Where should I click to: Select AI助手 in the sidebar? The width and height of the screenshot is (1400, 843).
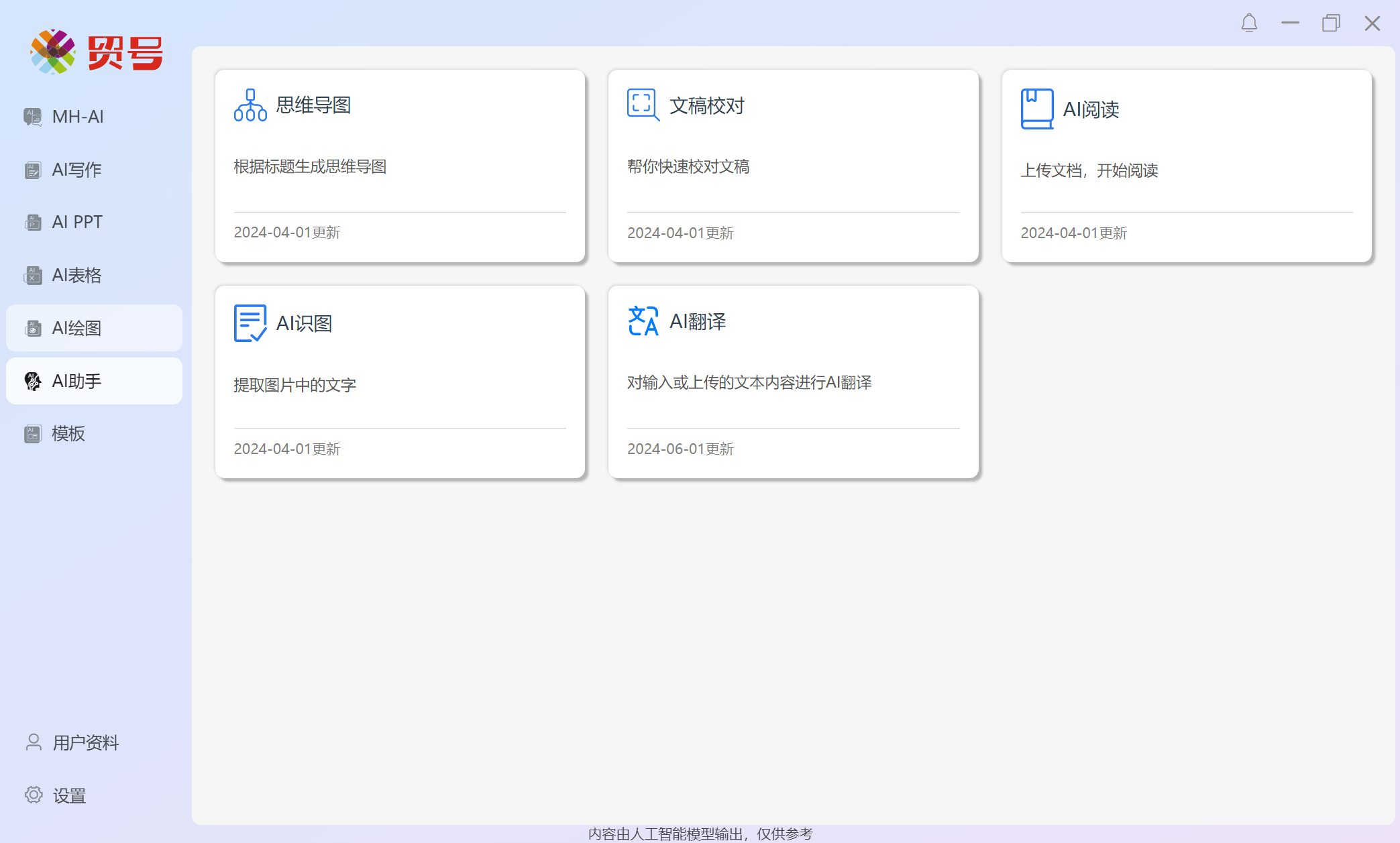[x=94, y=381]
